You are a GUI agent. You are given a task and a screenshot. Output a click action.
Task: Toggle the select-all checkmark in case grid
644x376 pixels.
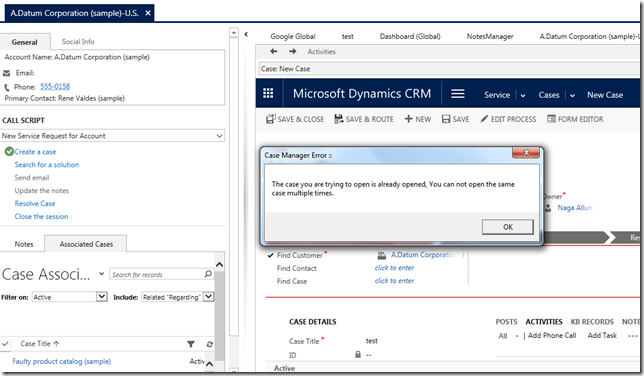coord(5,344)
